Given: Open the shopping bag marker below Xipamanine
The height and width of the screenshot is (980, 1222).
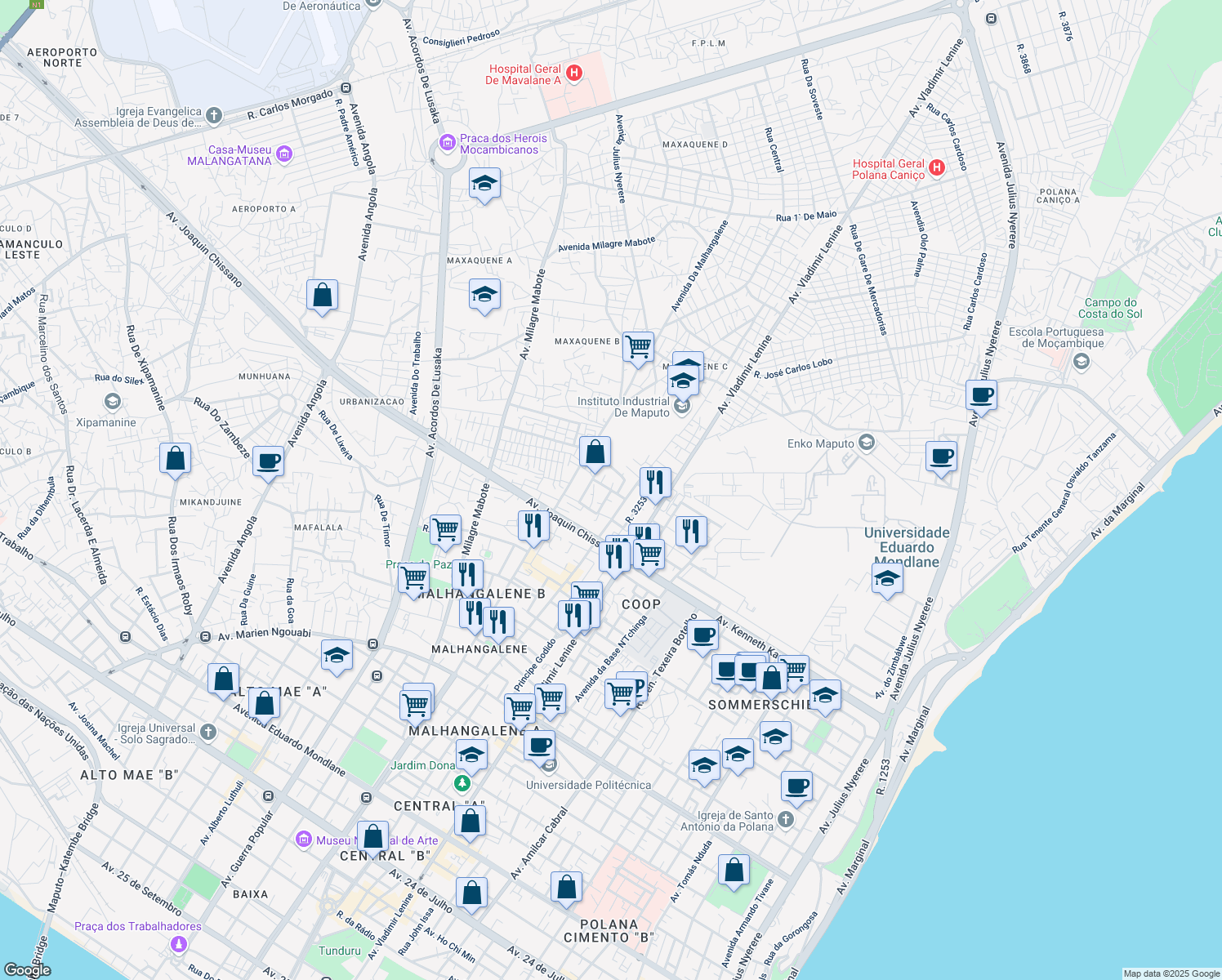Looking at the screenshot, I should [x=175, y=460].
